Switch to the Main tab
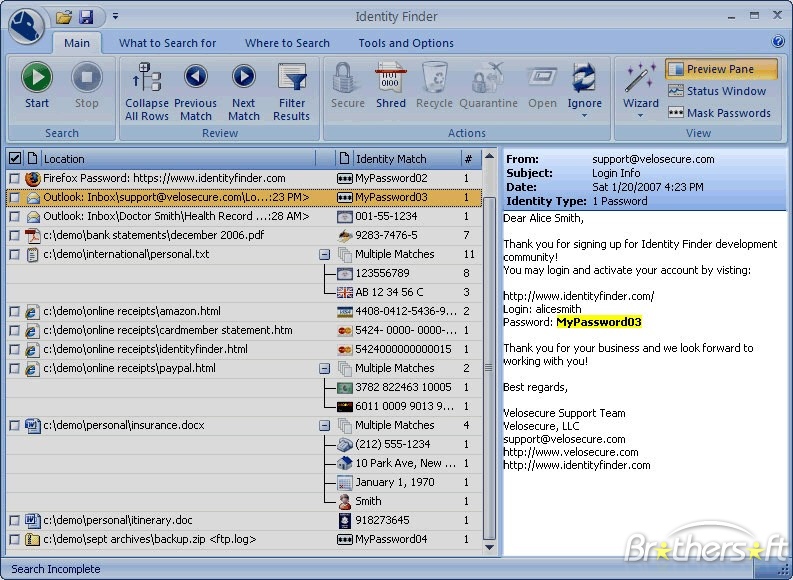 click(x=77, y=43)
